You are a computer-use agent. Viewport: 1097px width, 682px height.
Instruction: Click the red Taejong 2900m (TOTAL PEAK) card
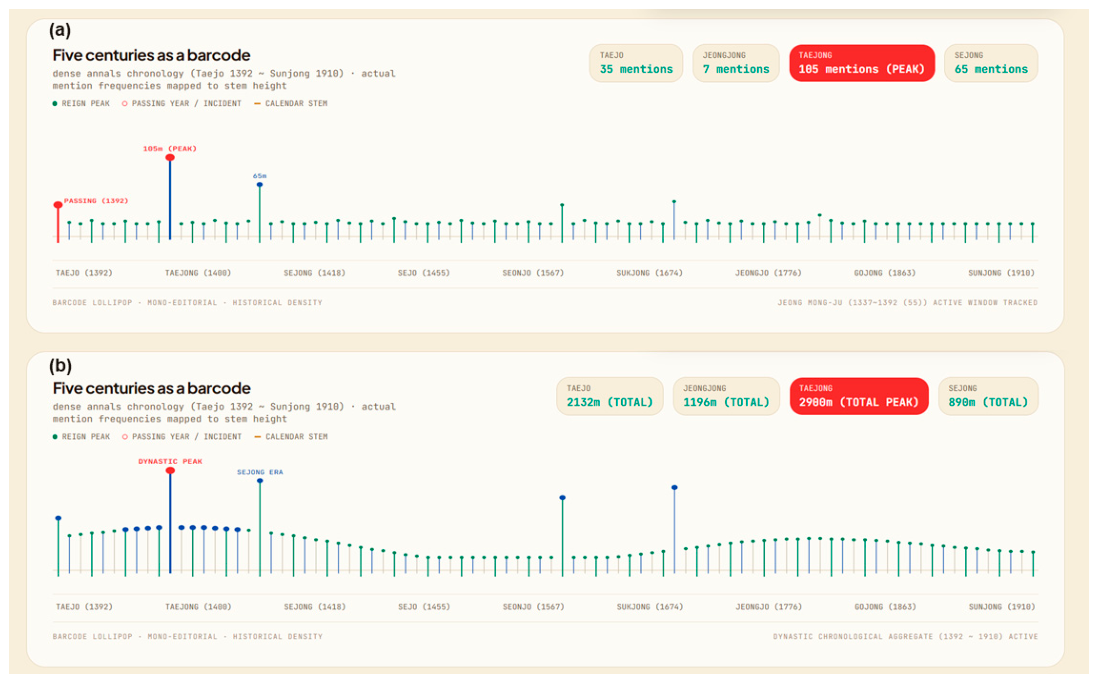859,396
